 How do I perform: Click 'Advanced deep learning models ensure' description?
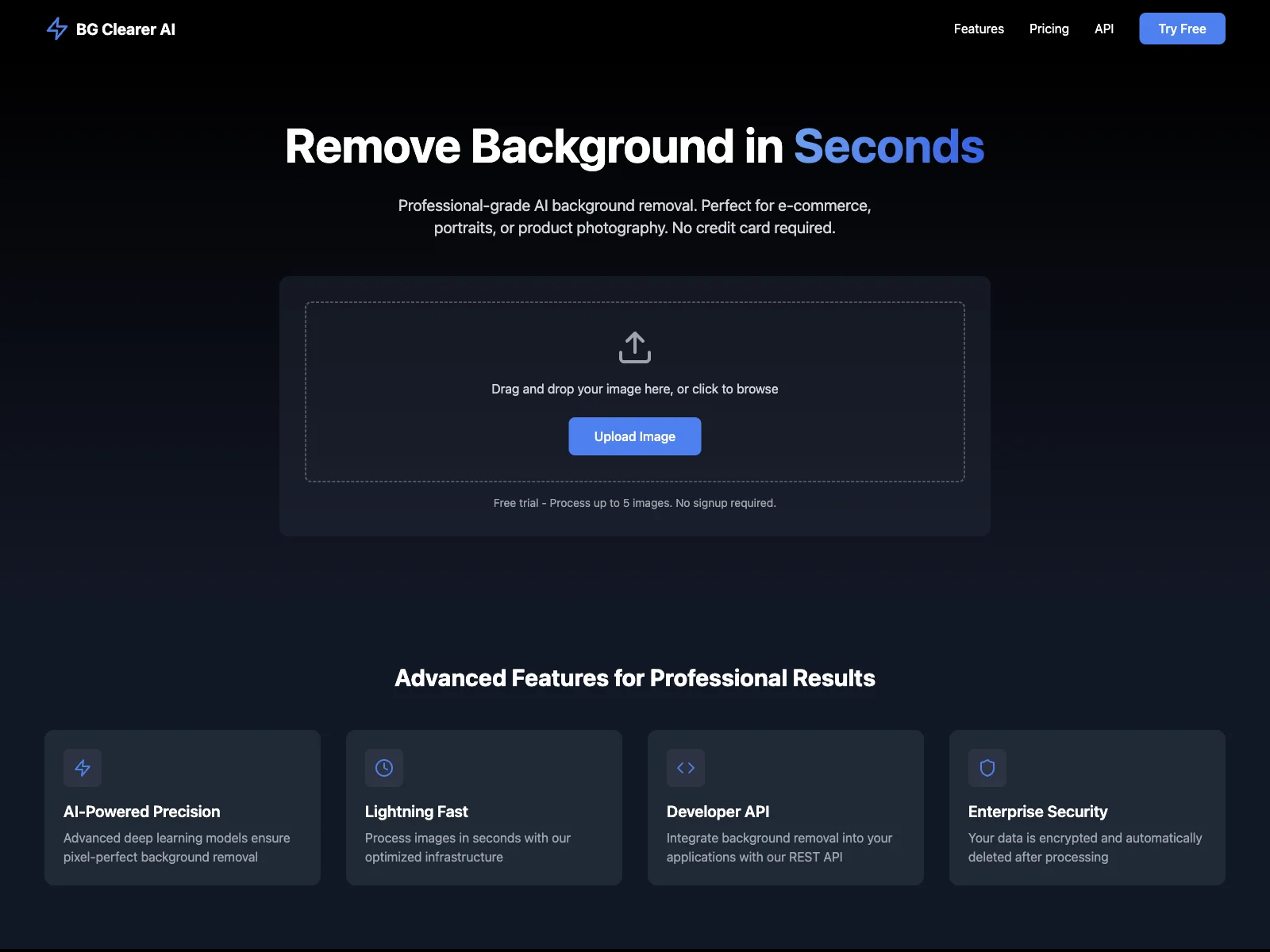177,847
